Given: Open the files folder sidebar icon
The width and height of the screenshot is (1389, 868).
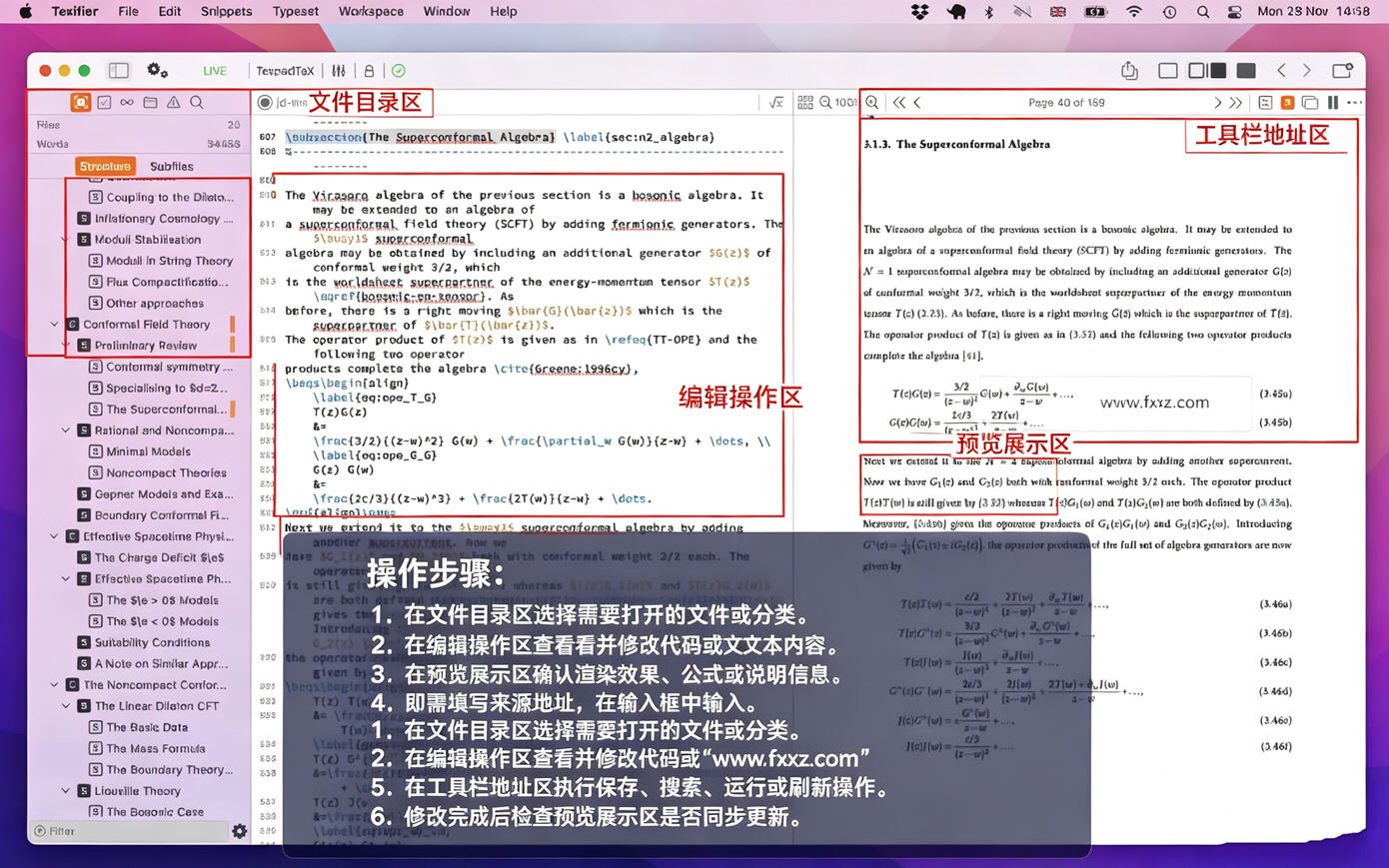Looking at the screenshot, I should click(150, 102).
